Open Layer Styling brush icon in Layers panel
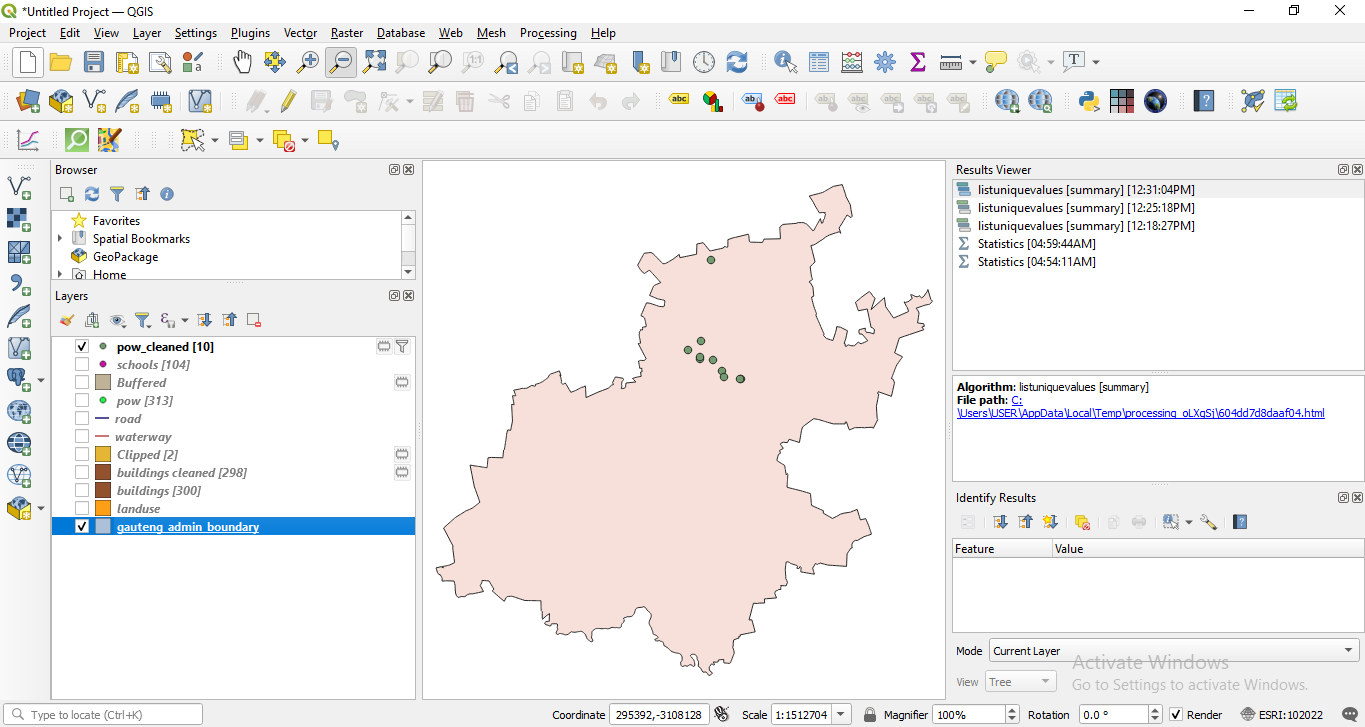1365x727 pixels. tap(67, 320)
